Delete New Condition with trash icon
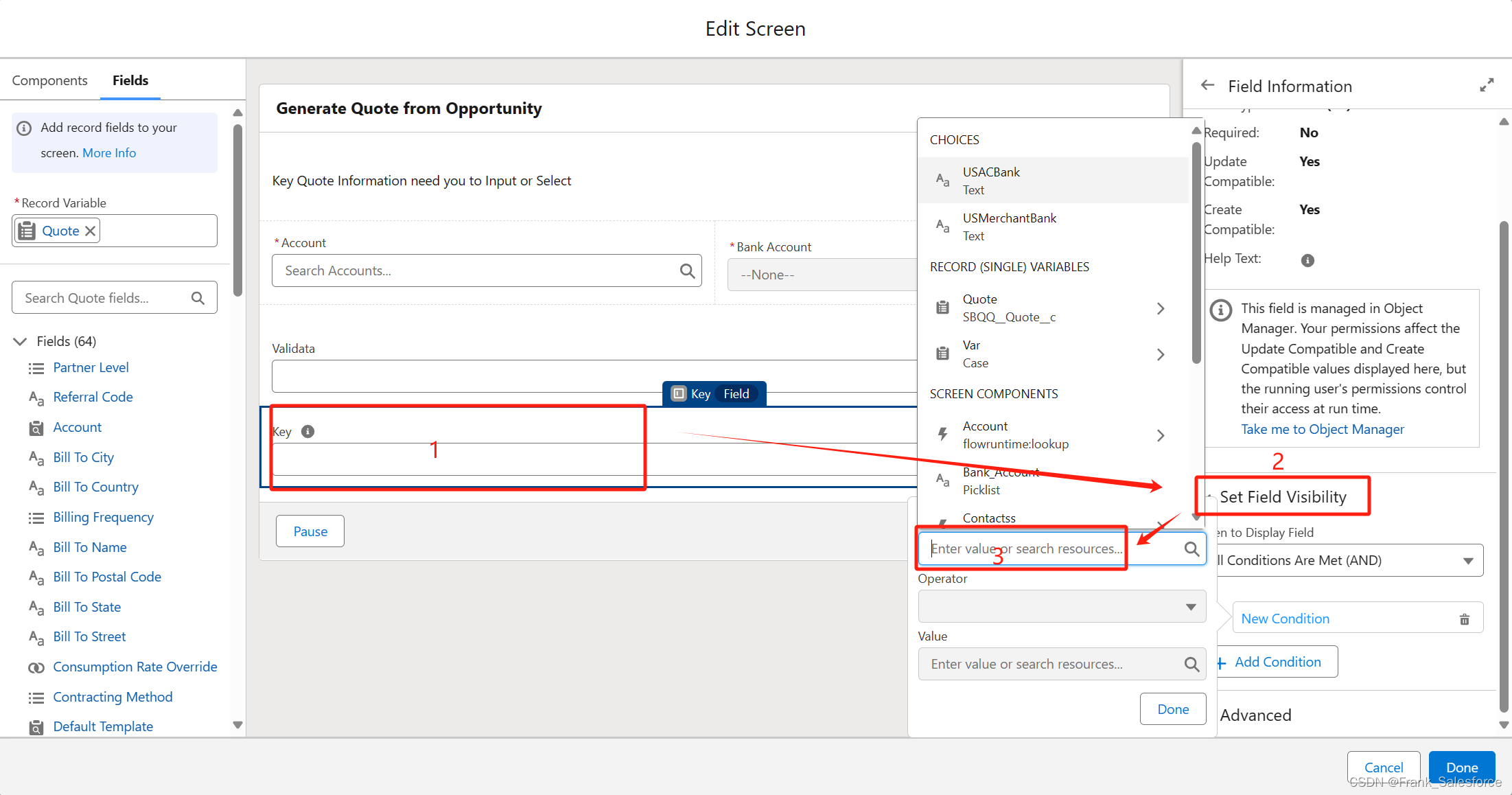Viewport: 1512px width, 795px height. point(1464,619)
